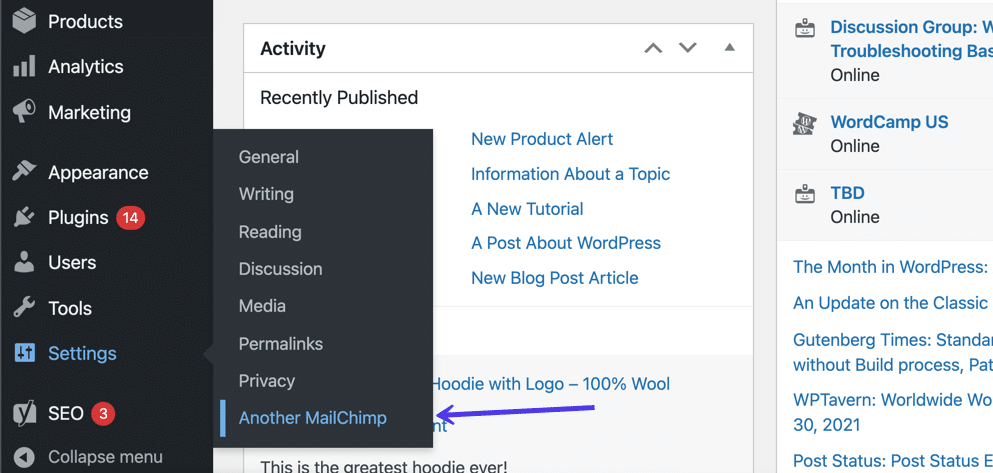Click the Products box icon in sidebar

24,21
